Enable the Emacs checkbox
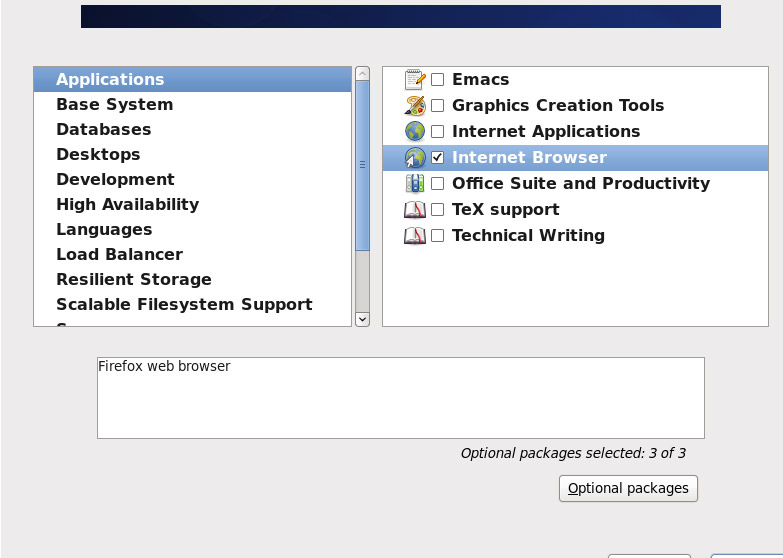Image resolution: width=783 pixels, height=558 pixels. point(437,79)
